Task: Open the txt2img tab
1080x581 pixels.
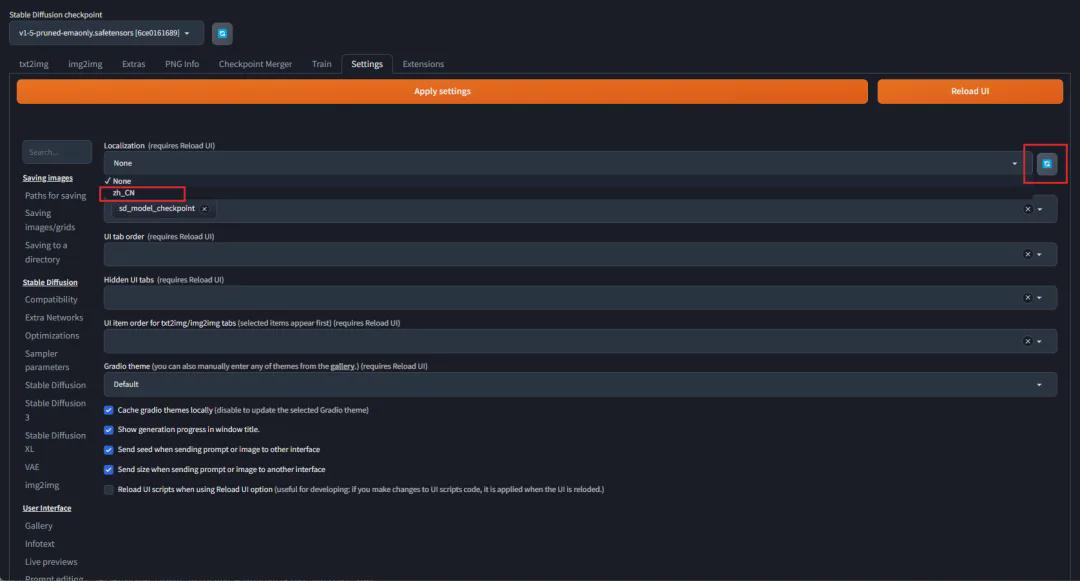Action: tap(34, 64)
